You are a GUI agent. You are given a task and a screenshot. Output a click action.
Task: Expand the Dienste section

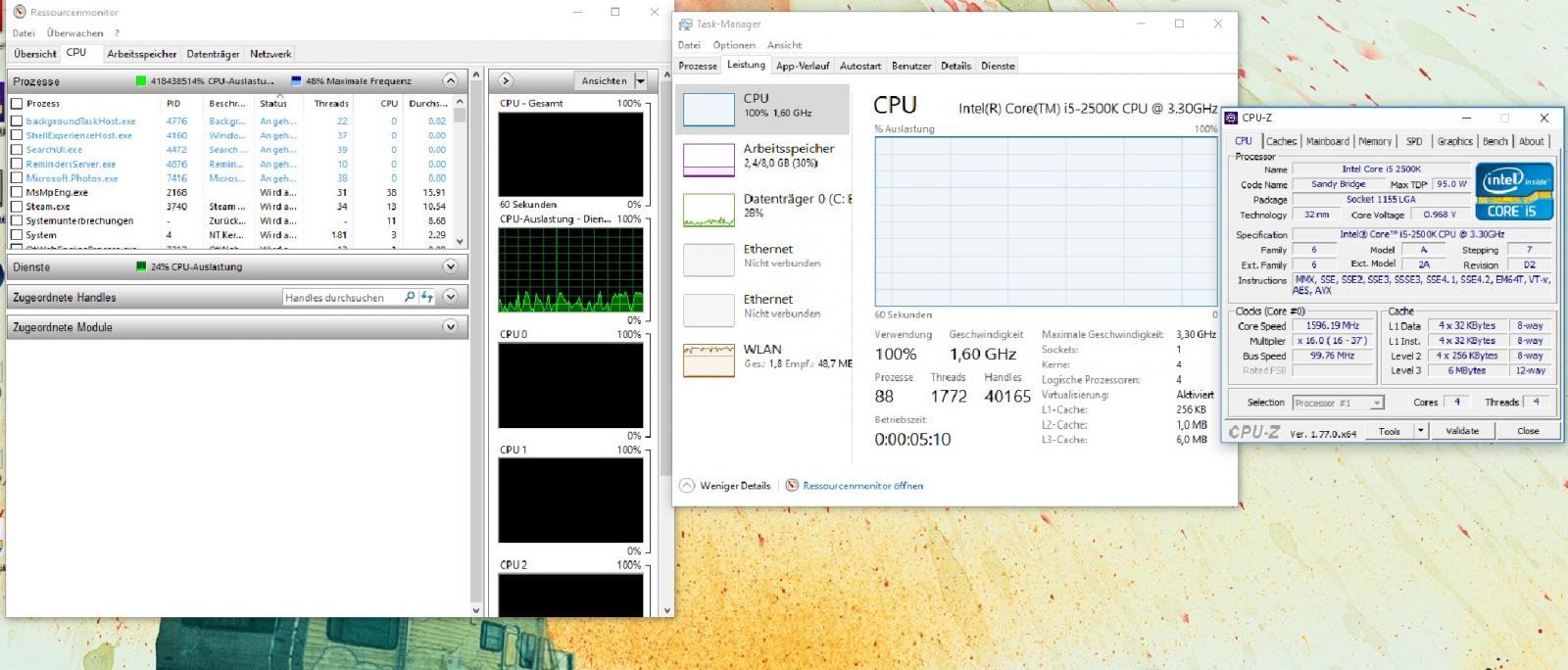(x=450, y=266)
